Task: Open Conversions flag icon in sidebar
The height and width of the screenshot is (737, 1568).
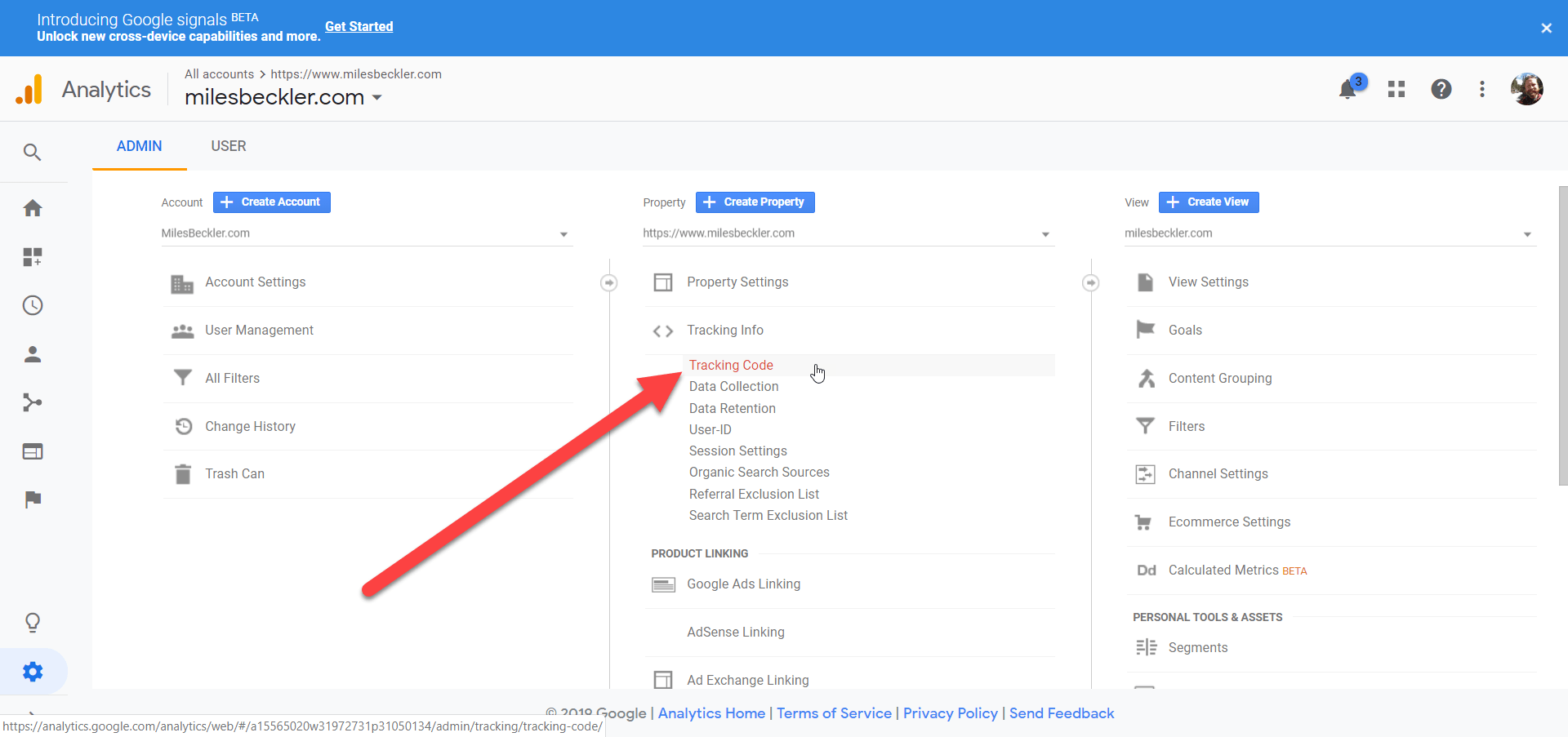Action: [x=33, y=499]
